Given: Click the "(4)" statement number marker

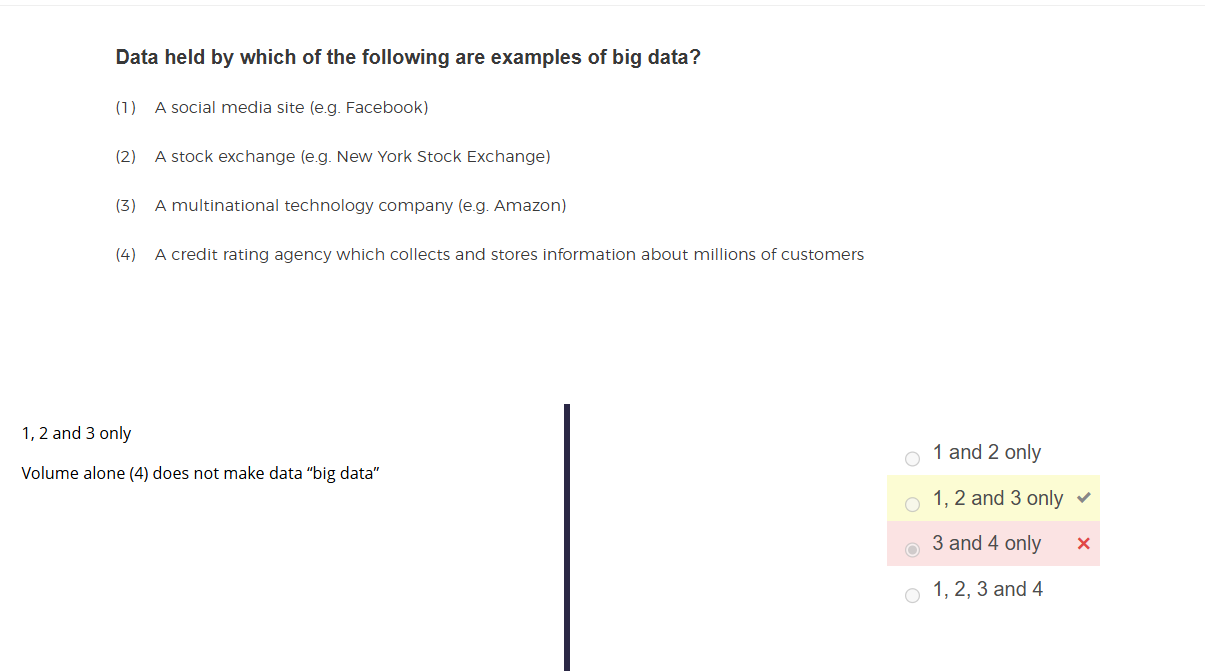Looking at the screenshot, I should [x=125, y=254].
